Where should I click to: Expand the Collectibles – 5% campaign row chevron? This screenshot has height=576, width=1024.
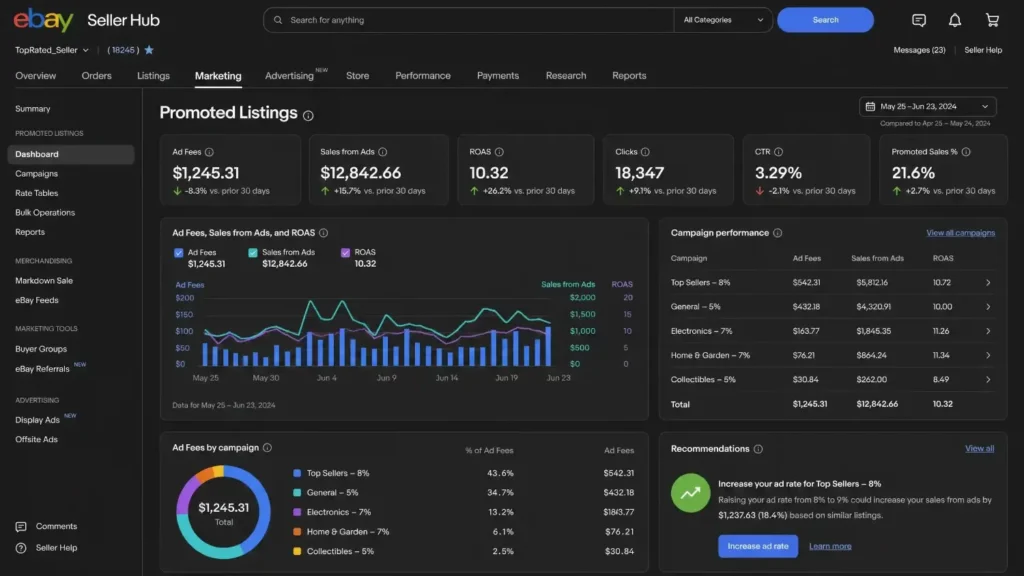988,379
